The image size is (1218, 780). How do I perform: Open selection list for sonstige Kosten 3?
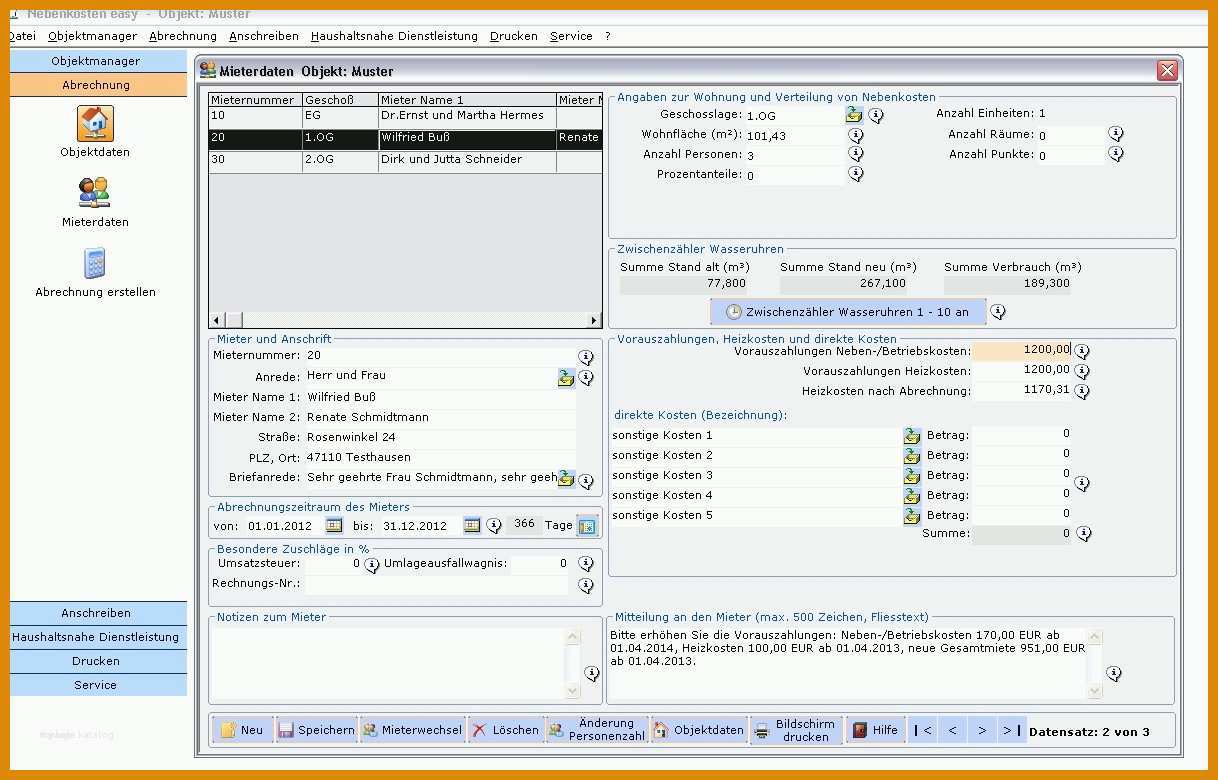point(912,476)
